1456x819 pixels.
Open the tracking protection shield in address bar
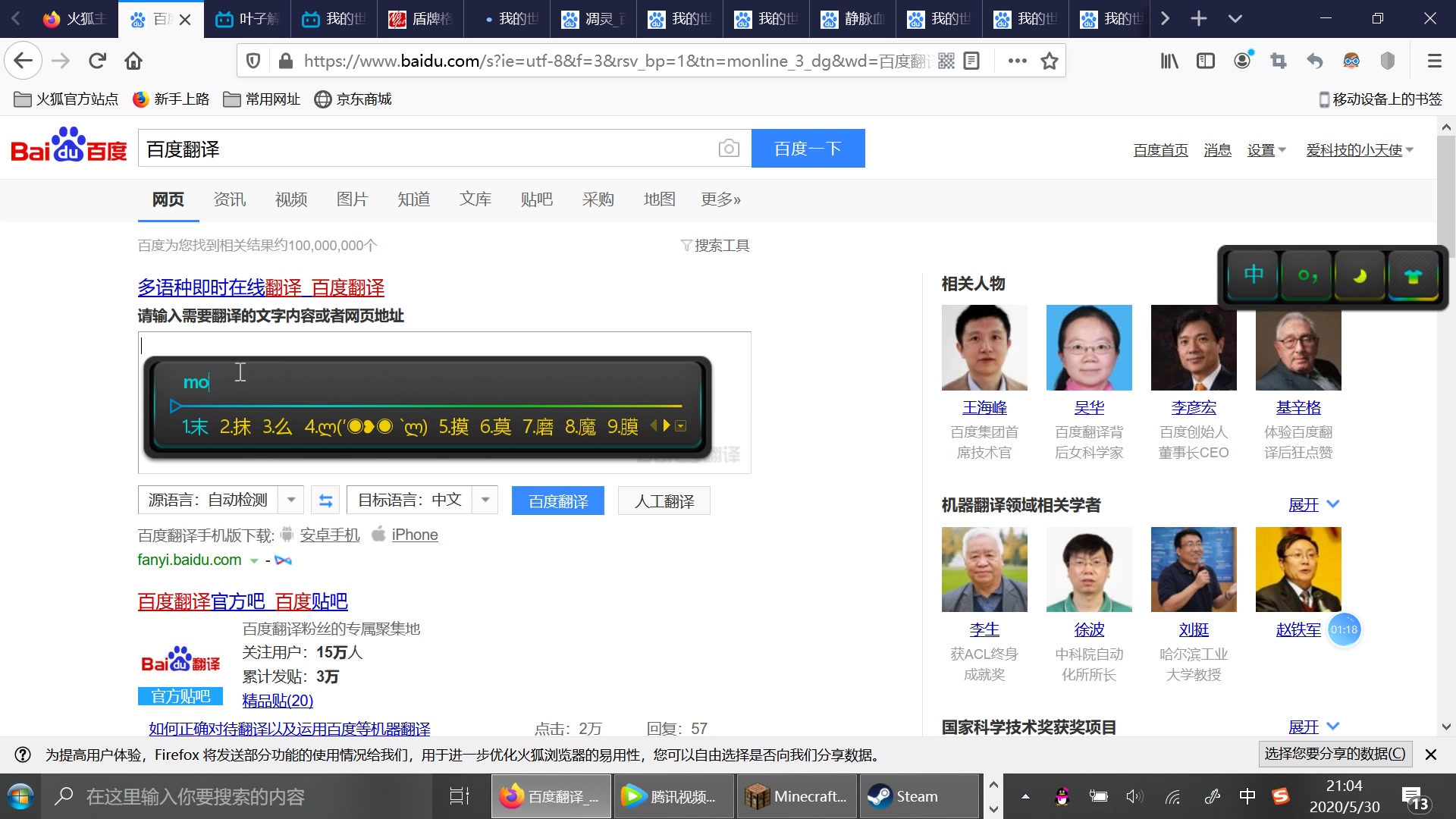tap(253, 61)
